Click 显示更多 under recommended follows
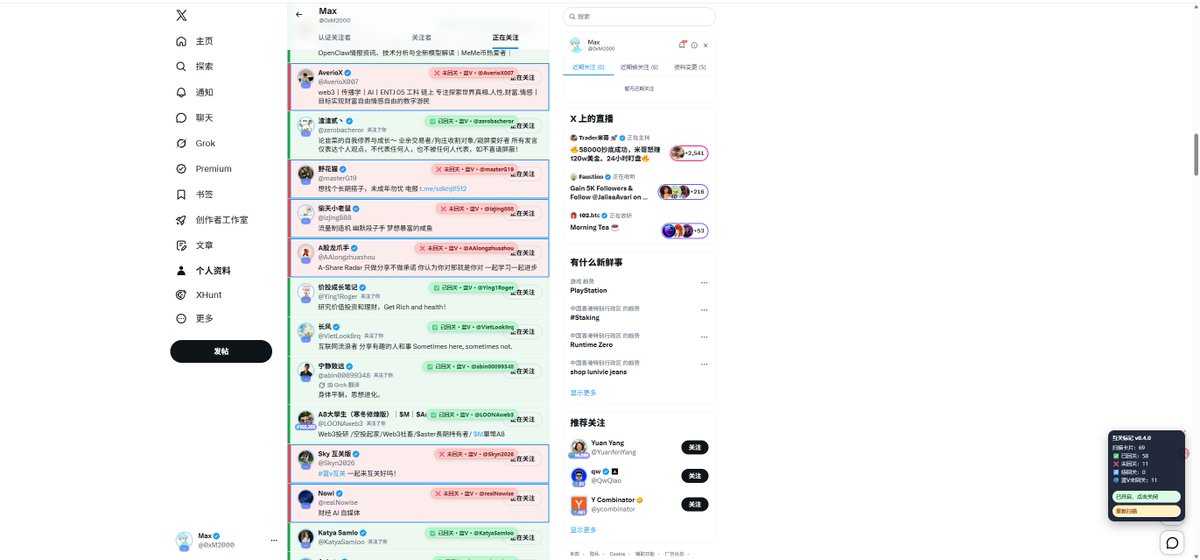This screenshot has width=1200, height=560. 583,530
